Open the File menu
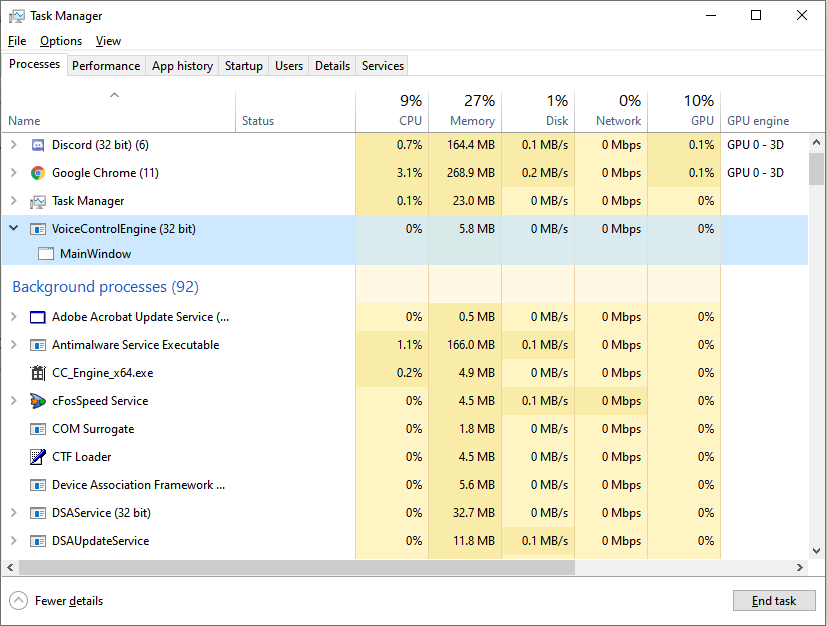The width and height of the screenshot is (827, 626). pos(17,41)
